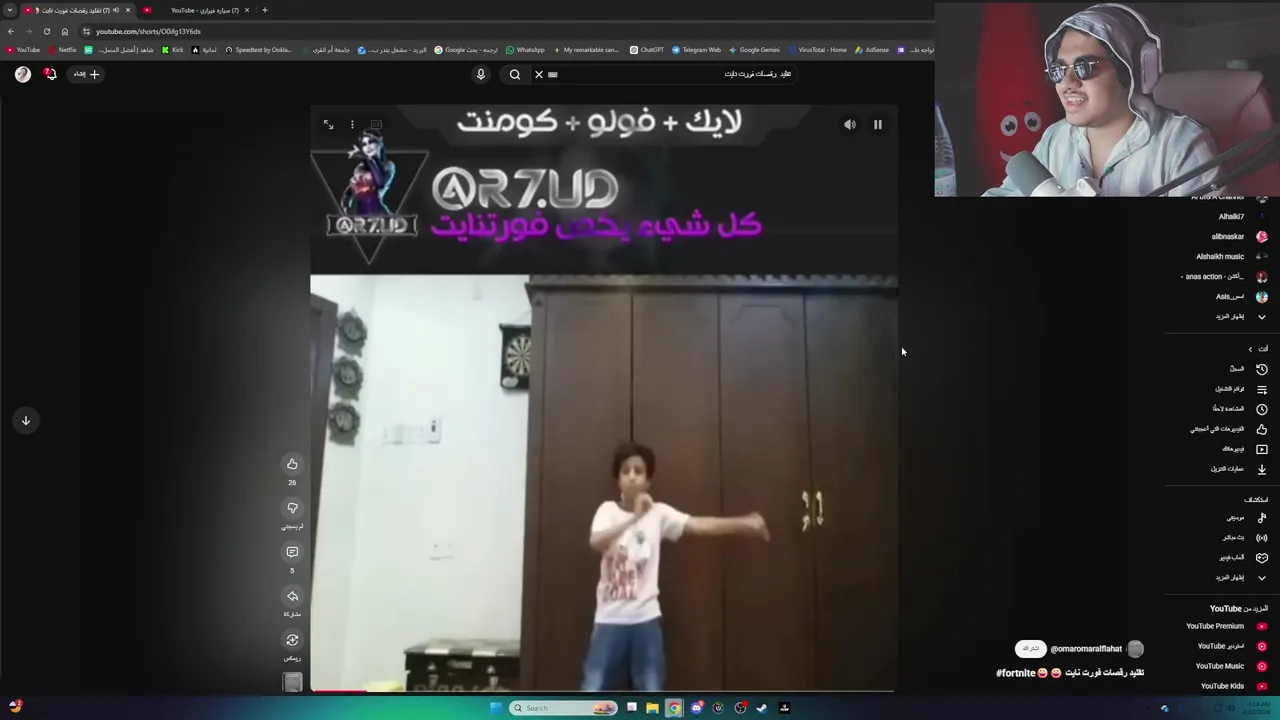
Task: Open the #fortnite hashtag link
Action: pos(1015,673)
